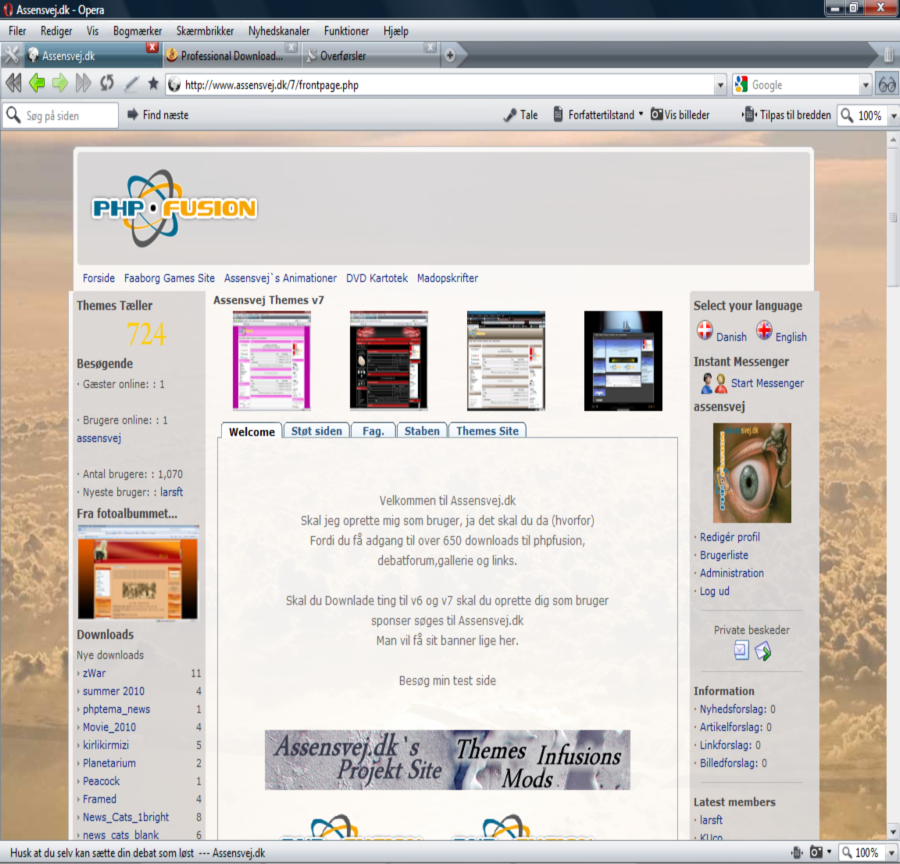Viewport: 900px width, 864px height.
Task: Open the Filer menu
Action: pyautogui.click(x=17, y=31)
